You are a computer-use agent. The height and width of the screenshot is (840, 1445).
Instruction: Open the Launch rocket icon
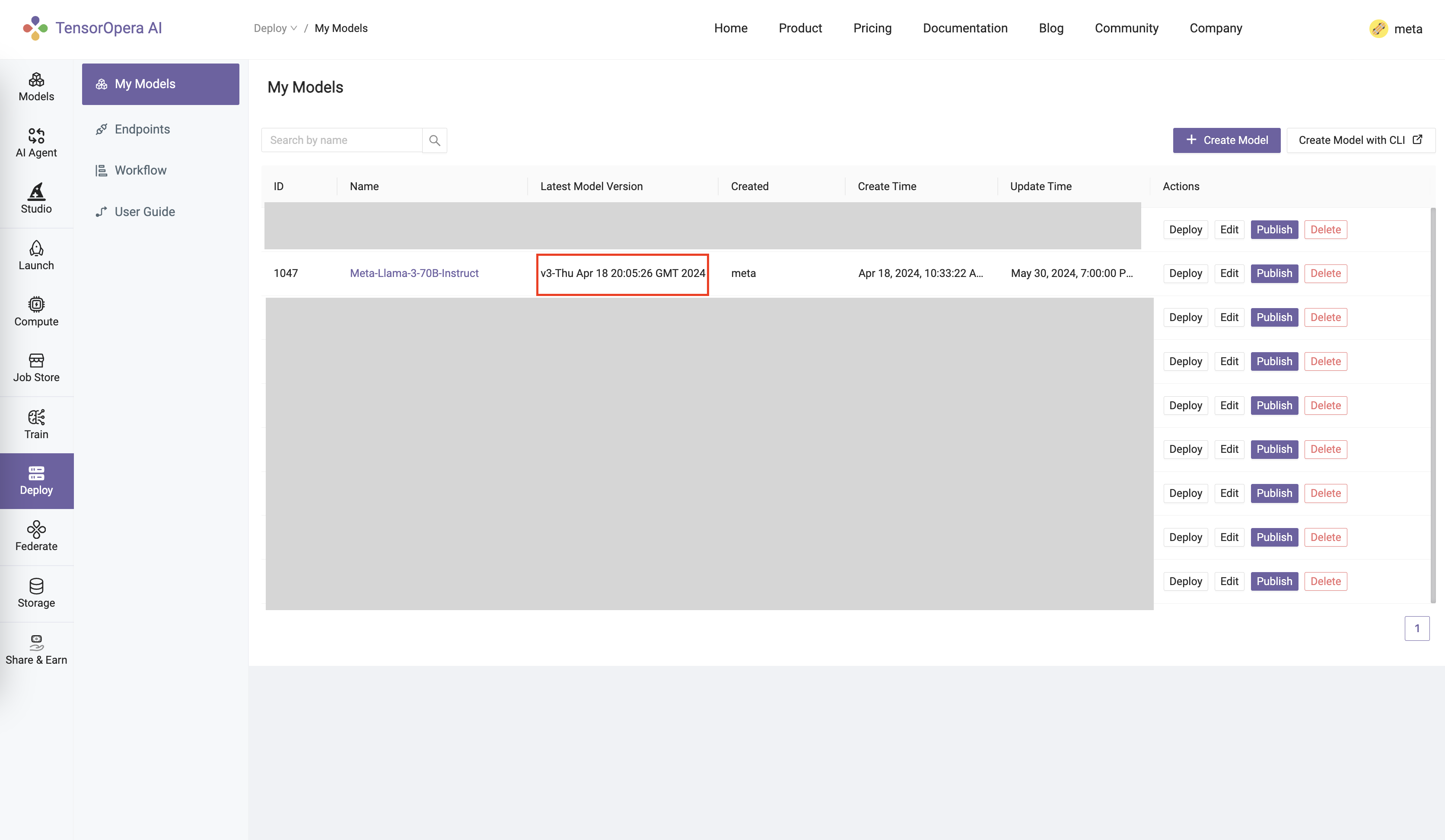(36, 248)
